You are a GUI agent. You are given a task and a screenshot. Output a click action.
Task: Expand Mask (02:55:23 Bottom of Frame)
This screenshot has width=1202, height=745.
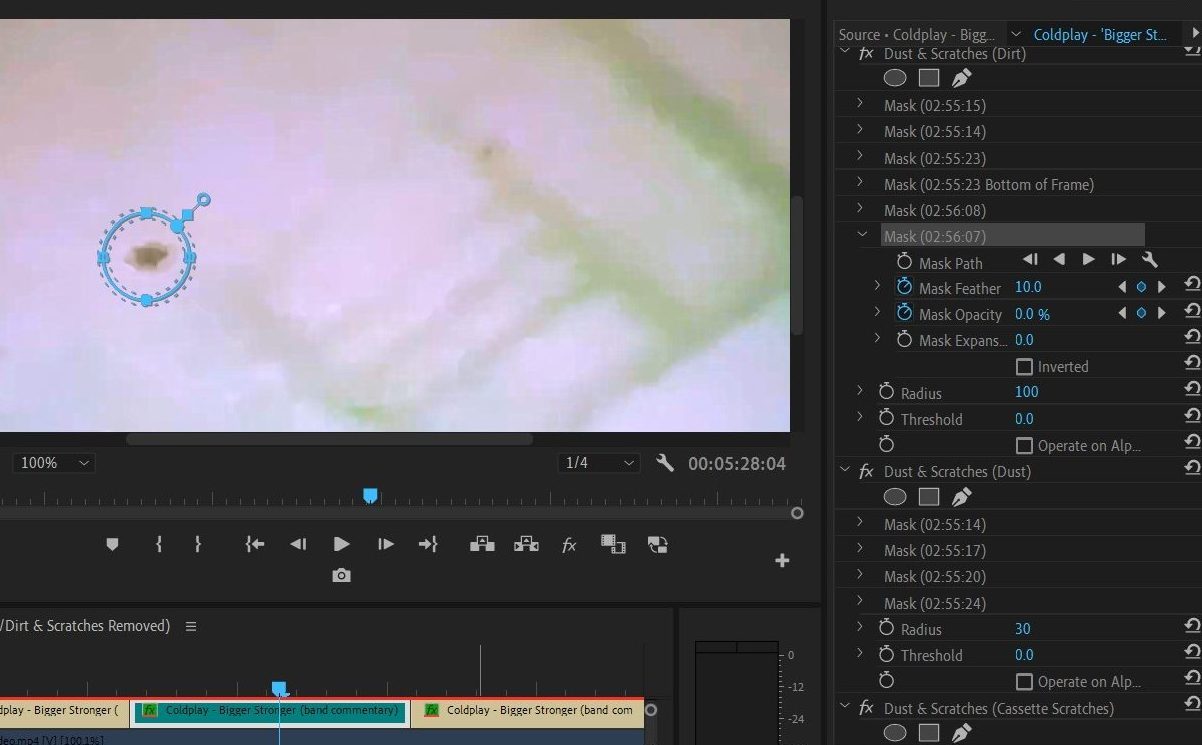[x=859, y=183]
